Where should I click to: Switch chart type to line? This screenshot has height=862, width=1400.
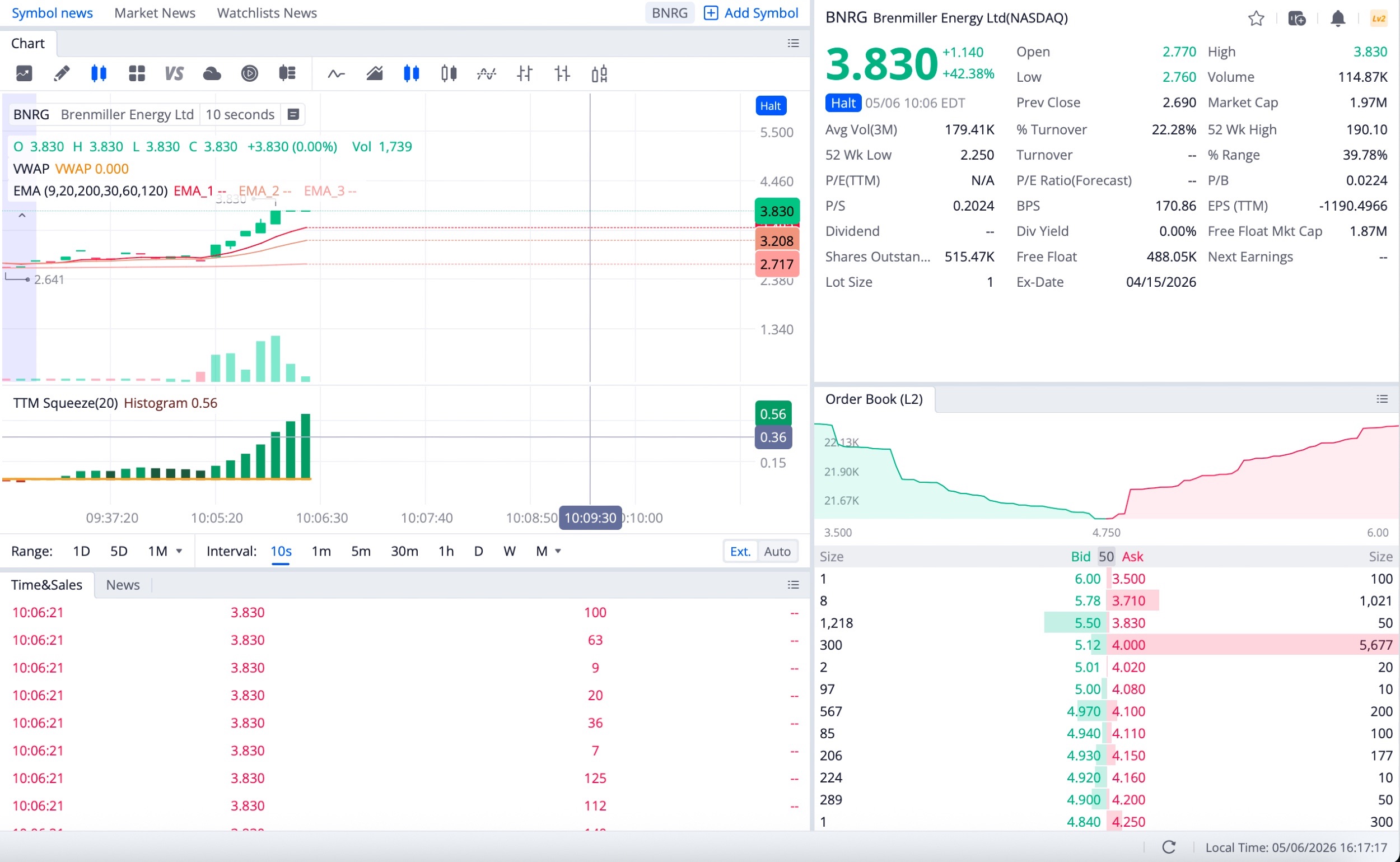tap(337, 73)
